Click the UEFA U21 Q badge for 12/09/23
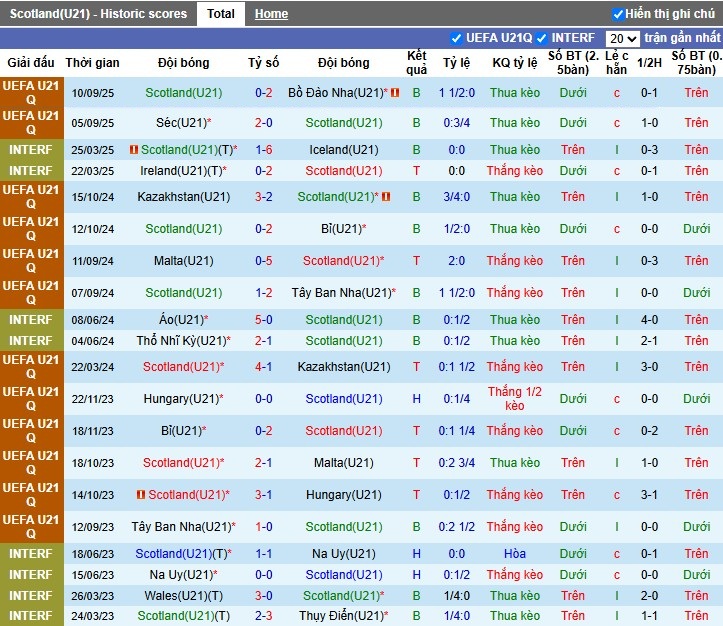 pyautogui.click(x=31, y=527)
